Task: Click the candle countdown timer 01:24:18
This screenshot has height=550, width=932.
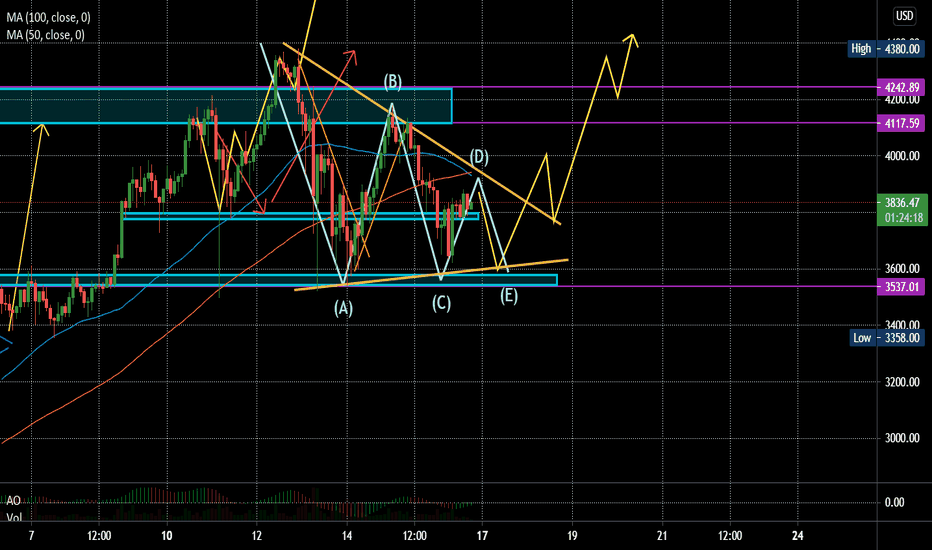Action: click(x=902, y=218)
